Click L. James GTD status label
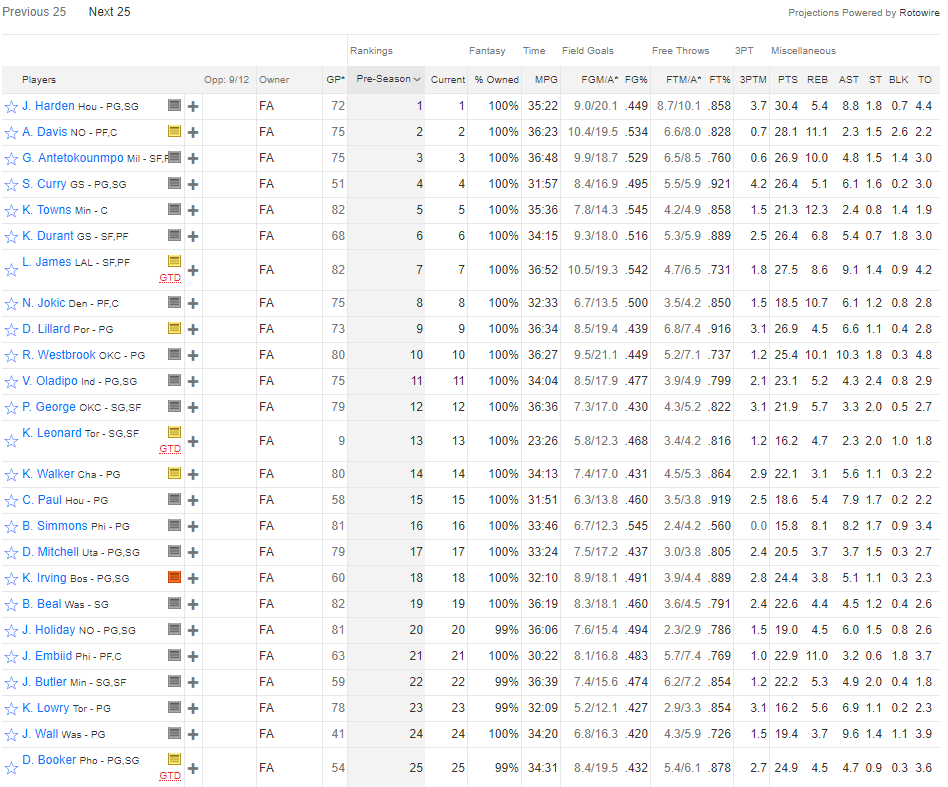 [x=170, y=278]
